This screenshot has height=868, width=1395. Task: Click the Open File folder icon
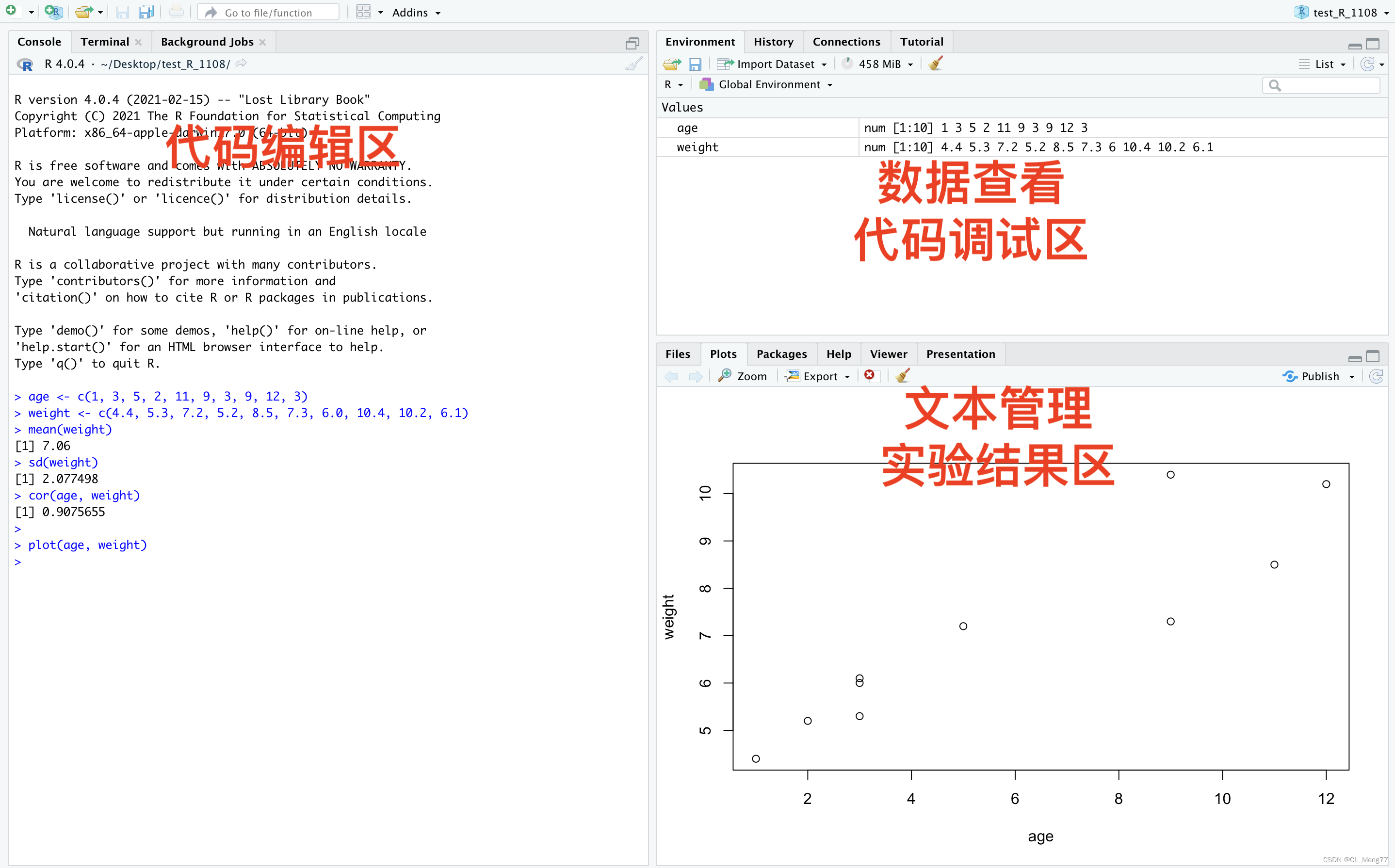point(84,12)
